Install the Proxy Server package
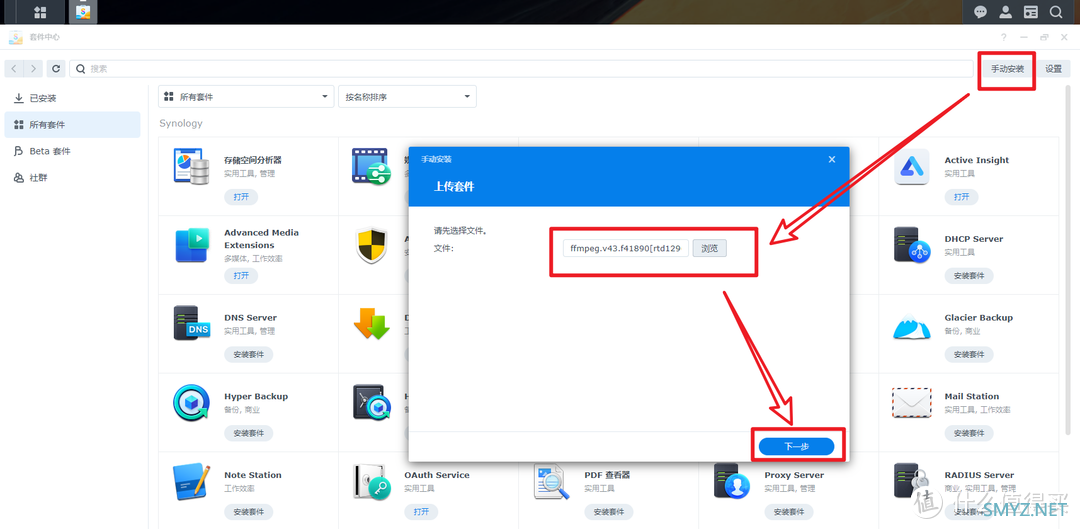This screenshot has height=529, width=1080. pyautogui.click(x=789, y=512)
